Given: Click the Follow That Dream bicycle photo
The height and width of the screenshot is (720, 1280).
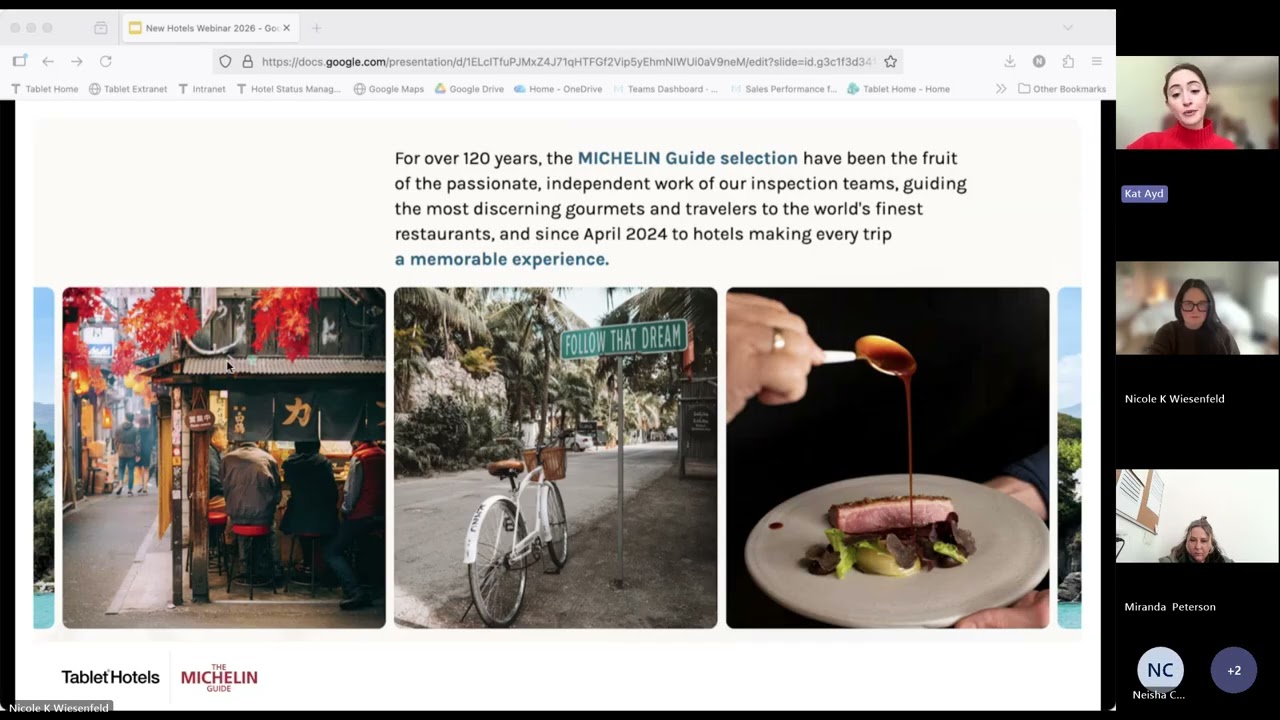Looking at the screenshot, I should click(555, 458).
